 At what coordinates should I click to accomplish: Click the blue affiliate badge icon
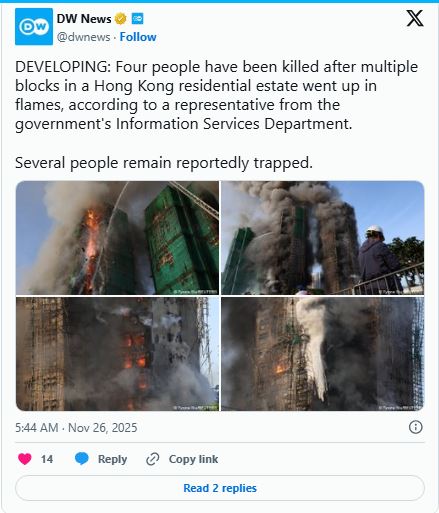(137, 19)
